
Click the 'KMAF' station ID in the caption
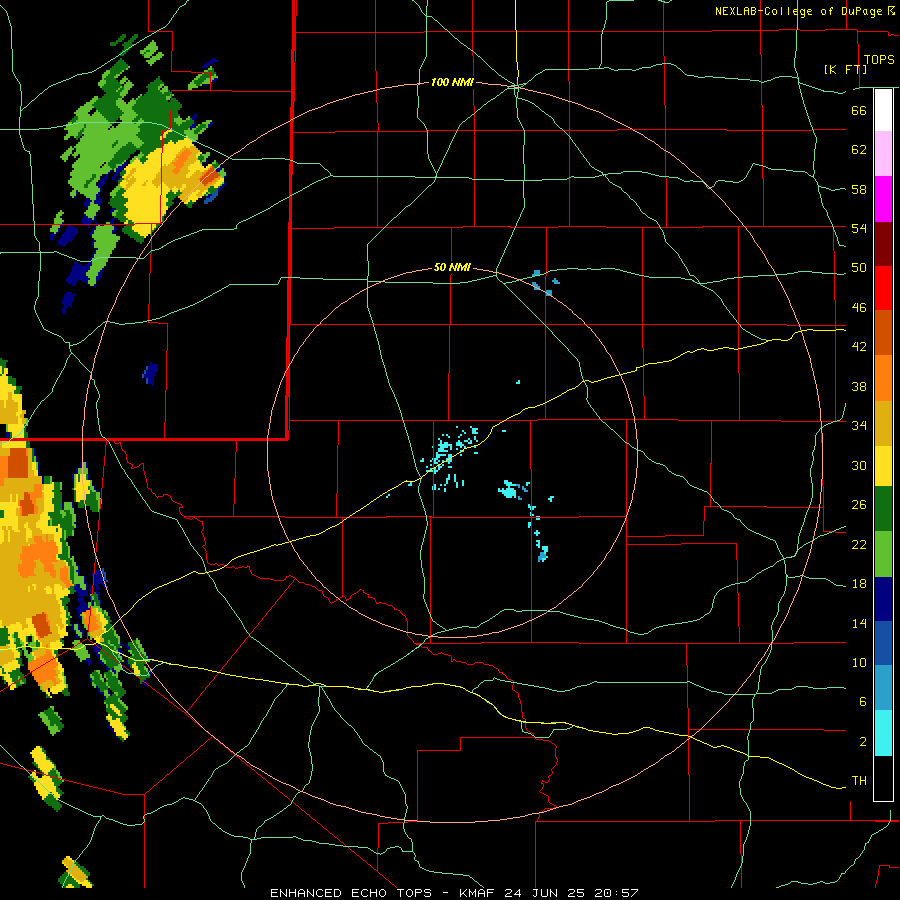point(478,893)
